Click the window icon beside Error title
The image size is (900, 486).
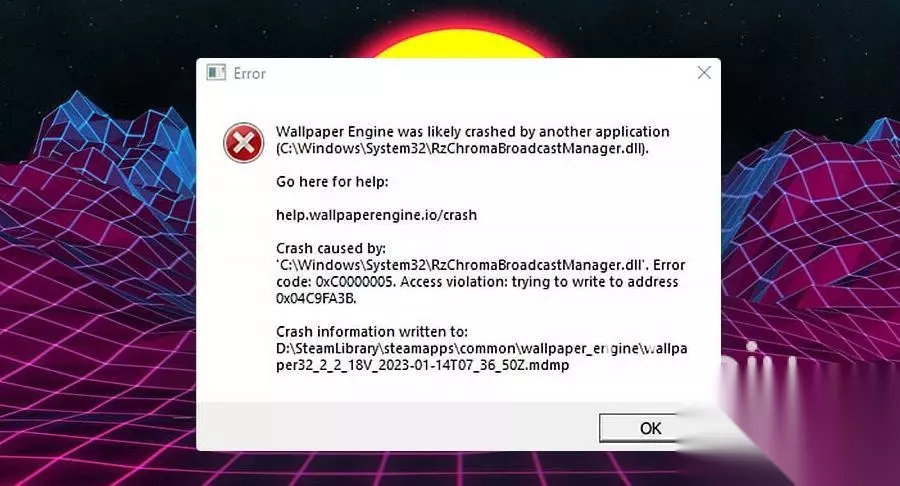[x=216, y=73]
